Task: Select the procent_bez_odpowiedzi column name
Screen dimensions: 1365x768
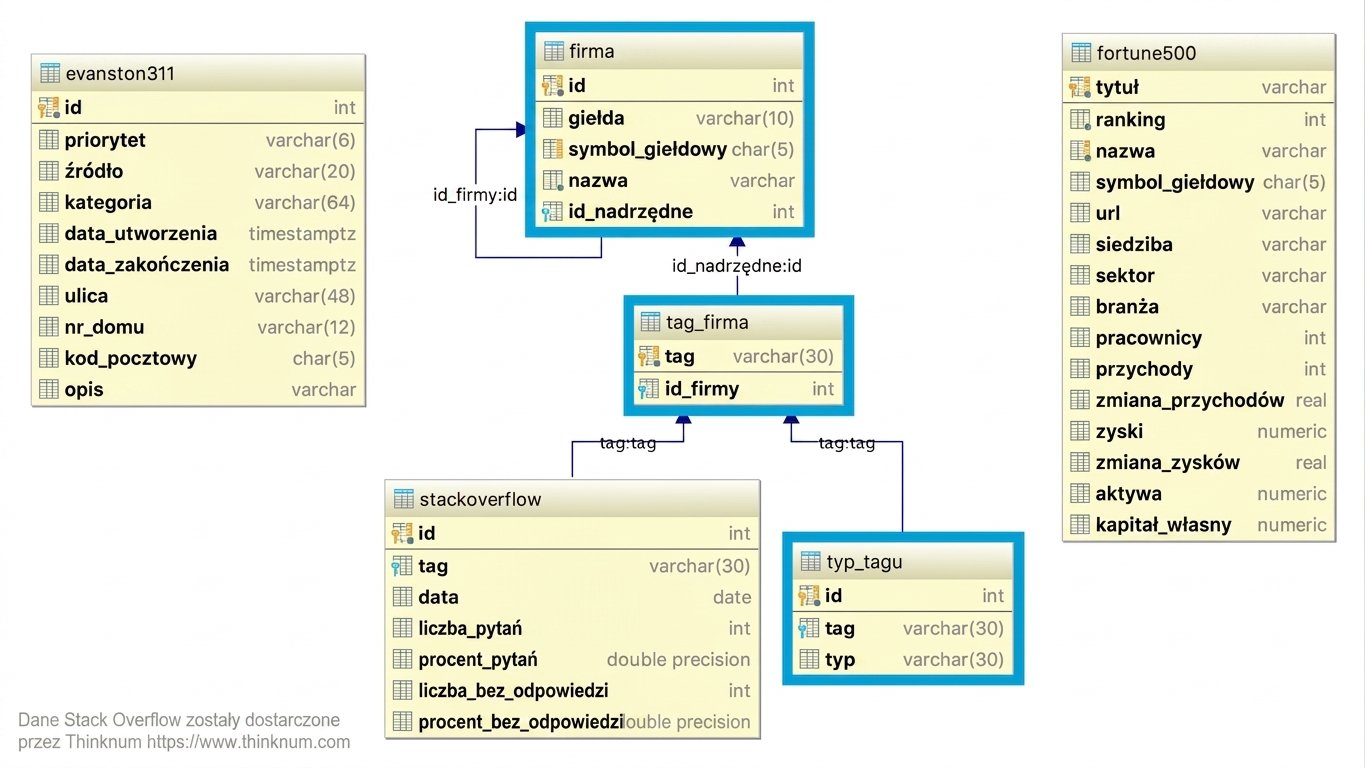Action: click(x=521, y=721)
